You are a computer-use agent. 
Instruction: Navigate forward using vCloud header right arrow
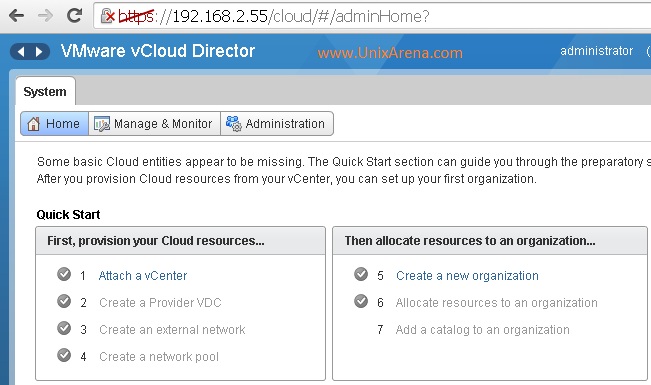[39, 51]
